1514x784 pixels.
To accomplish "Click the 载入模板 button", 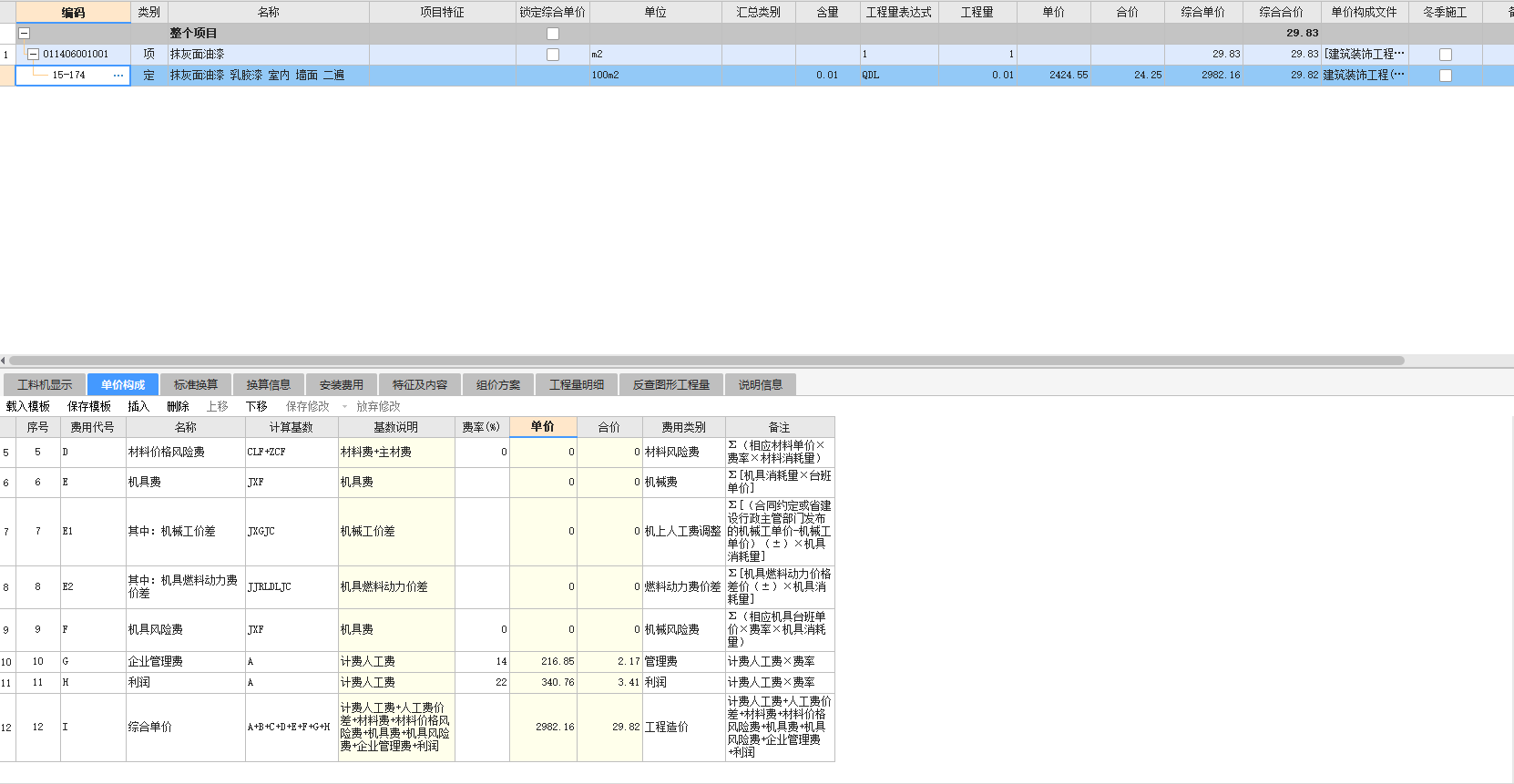I will pos(28,406).
